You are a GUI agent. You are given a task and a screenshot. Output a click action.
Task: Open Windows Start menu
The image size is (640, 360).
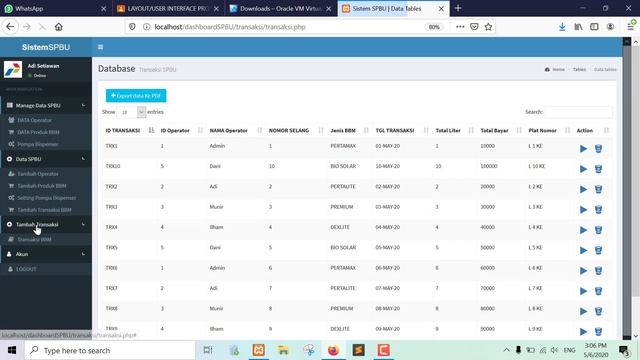coord(12,350)
